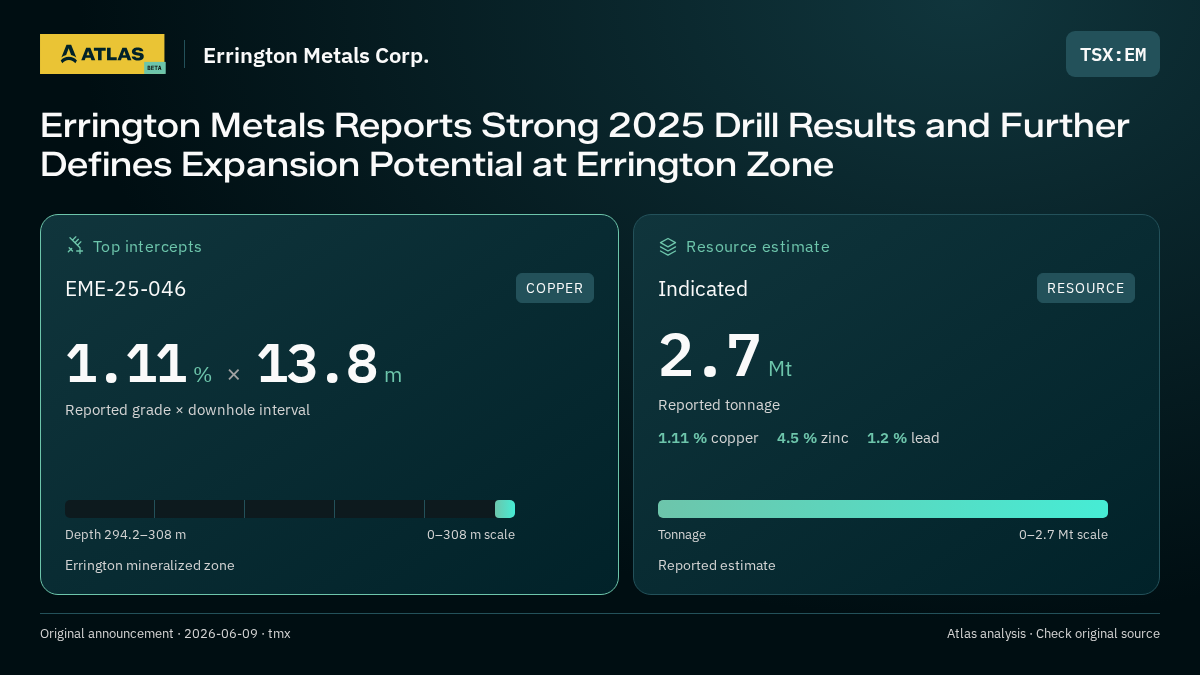Click the '1.11 % copper' grade
The image size is (1200, 675).
[x=708, y=438]
